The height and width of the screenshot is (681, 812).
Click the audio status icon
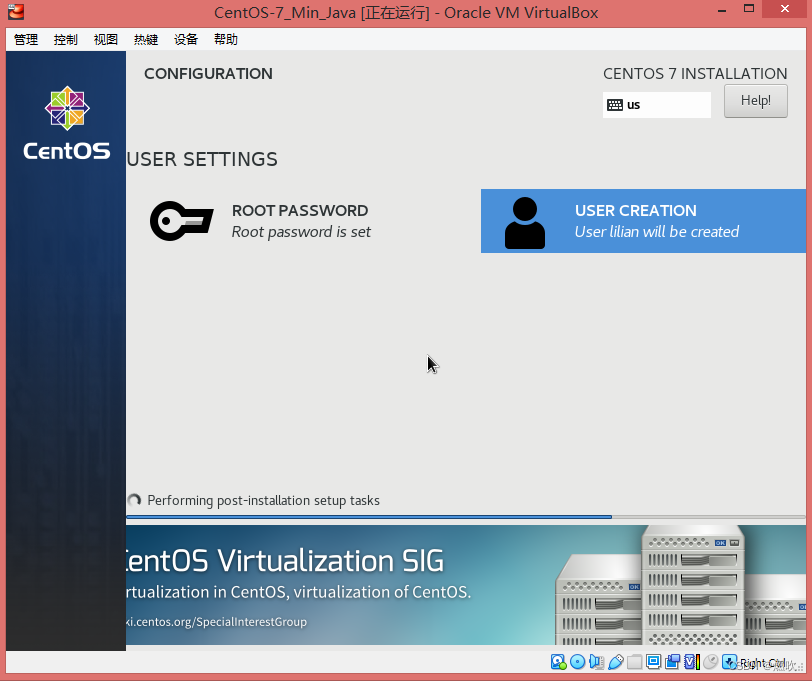[x=596, y=662]
